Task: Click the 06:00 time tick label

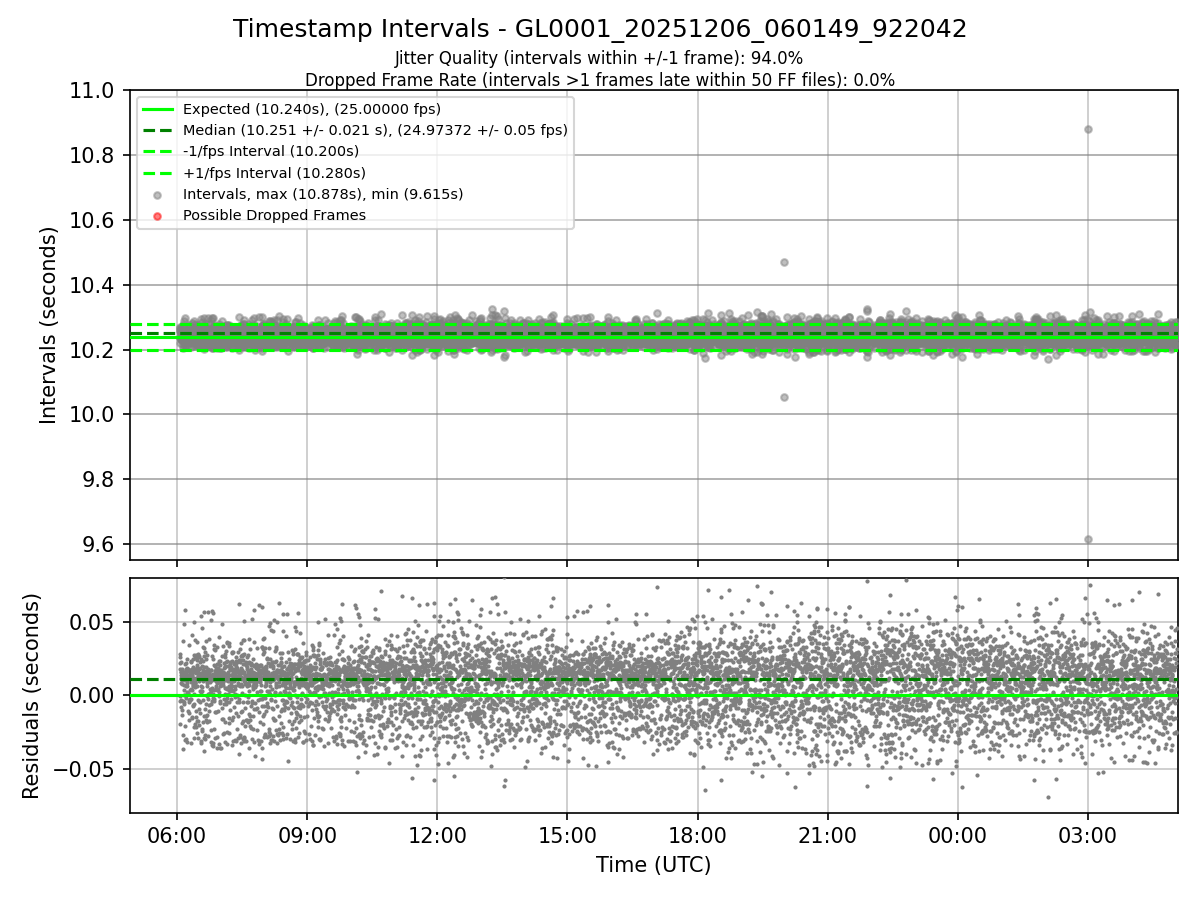Action: [177, 834]
